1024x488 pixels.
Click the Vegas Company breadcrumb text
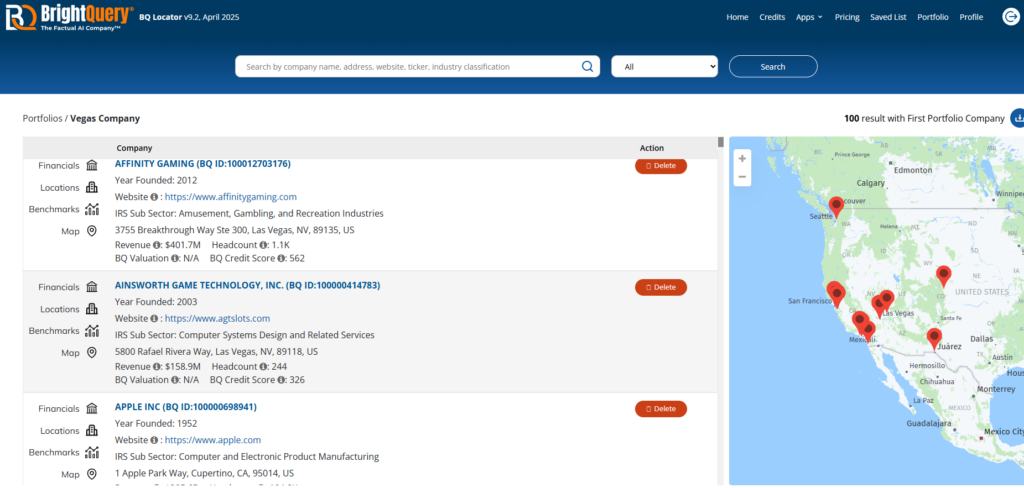[105, 118]
